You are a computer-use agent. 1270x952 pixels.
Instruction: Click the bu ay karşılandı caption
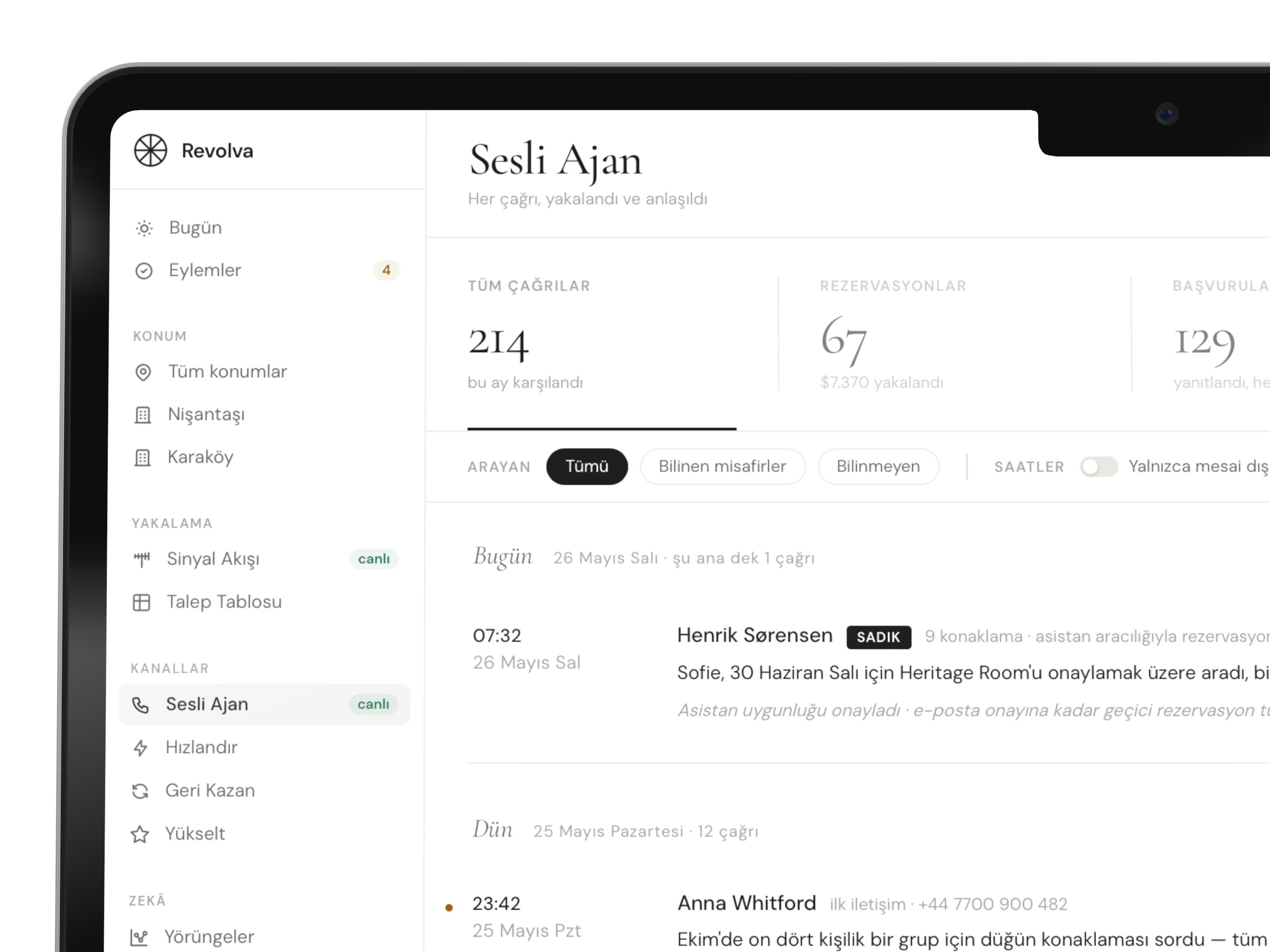[525, 383]
